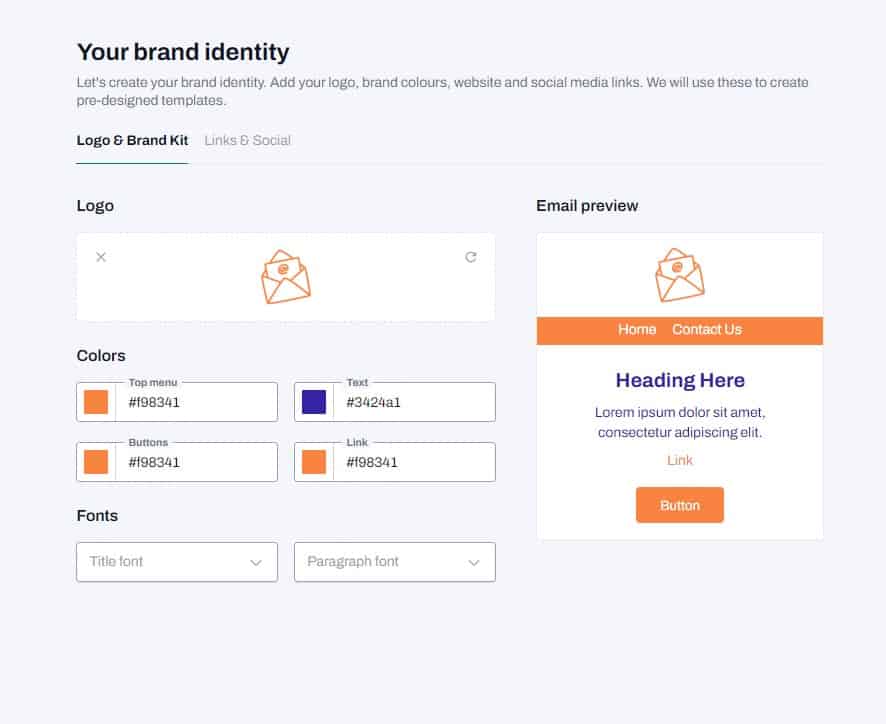This screenshot has height=724, width=886.
Task: Open the Title font dropdown
Action: coord(177,562)
